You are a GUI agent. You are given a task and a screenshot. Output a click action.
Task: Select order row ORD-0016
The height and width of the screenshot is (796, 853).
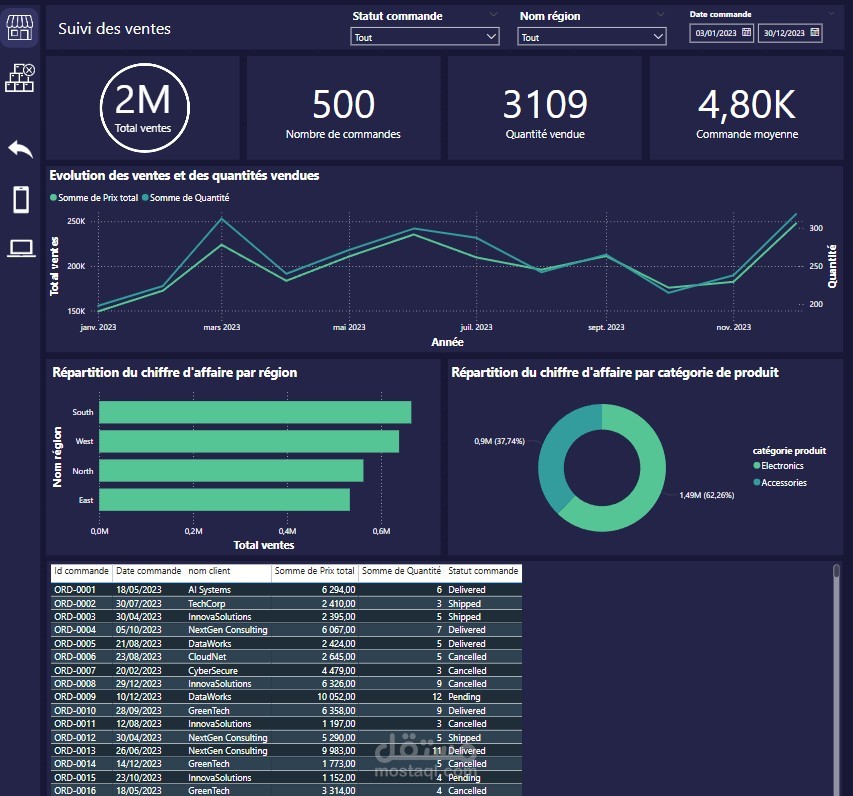pyautogui.click(x=287, y=790)
